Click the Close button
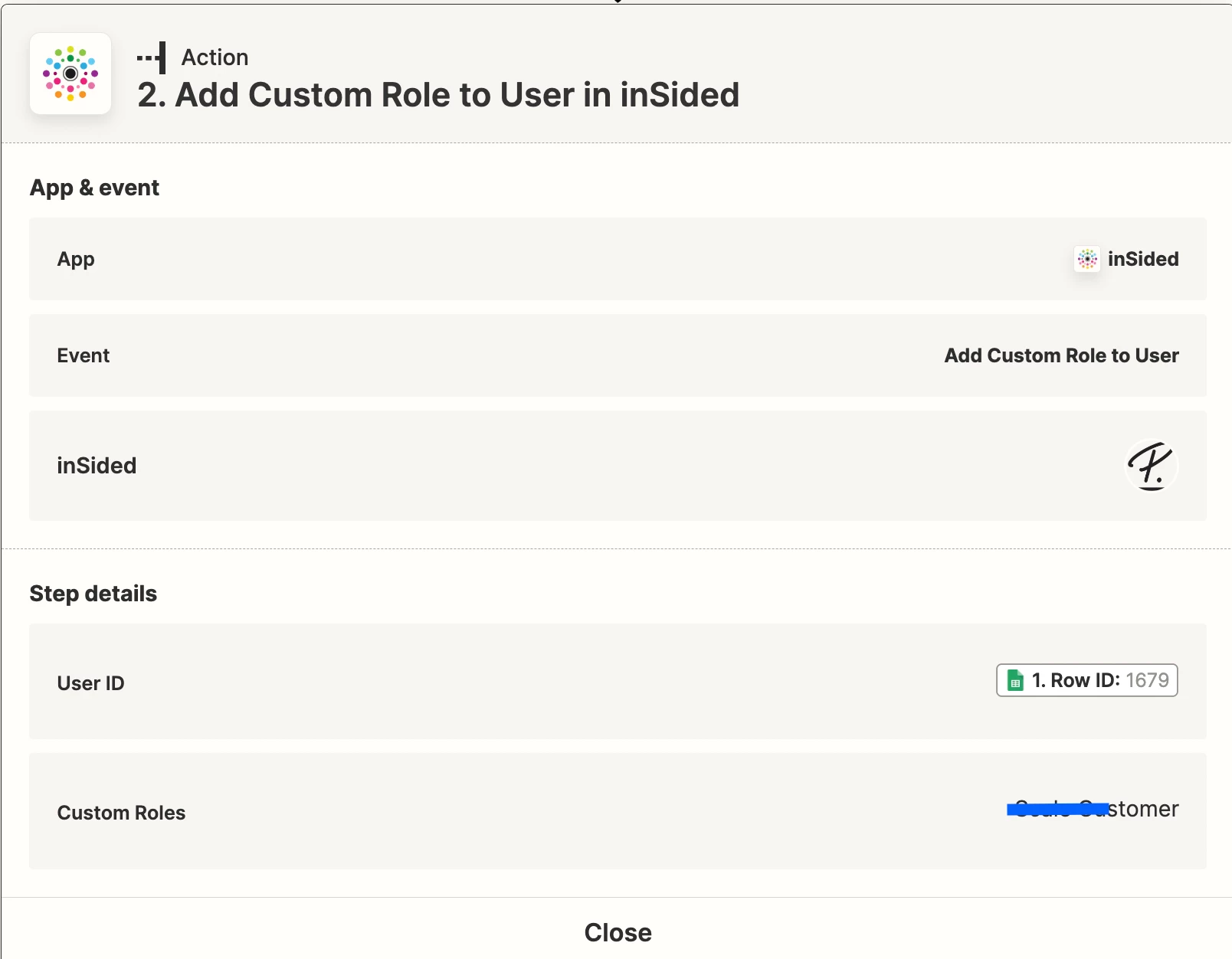The height and width of the screenshot is (959, 1232). tap(618, 932)
